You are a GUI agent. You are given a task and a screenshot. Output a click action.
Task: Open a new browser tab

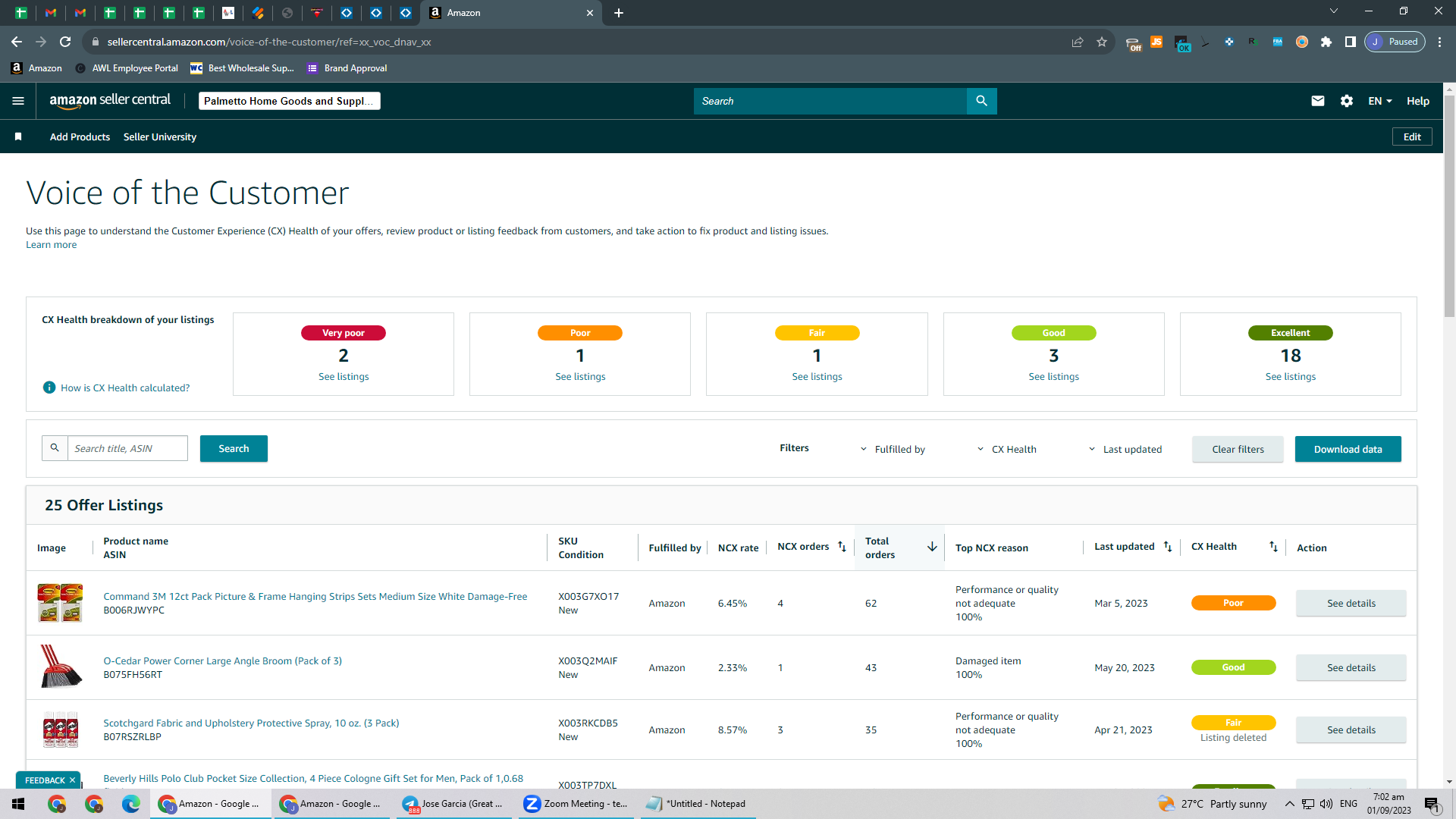point(619,13)
